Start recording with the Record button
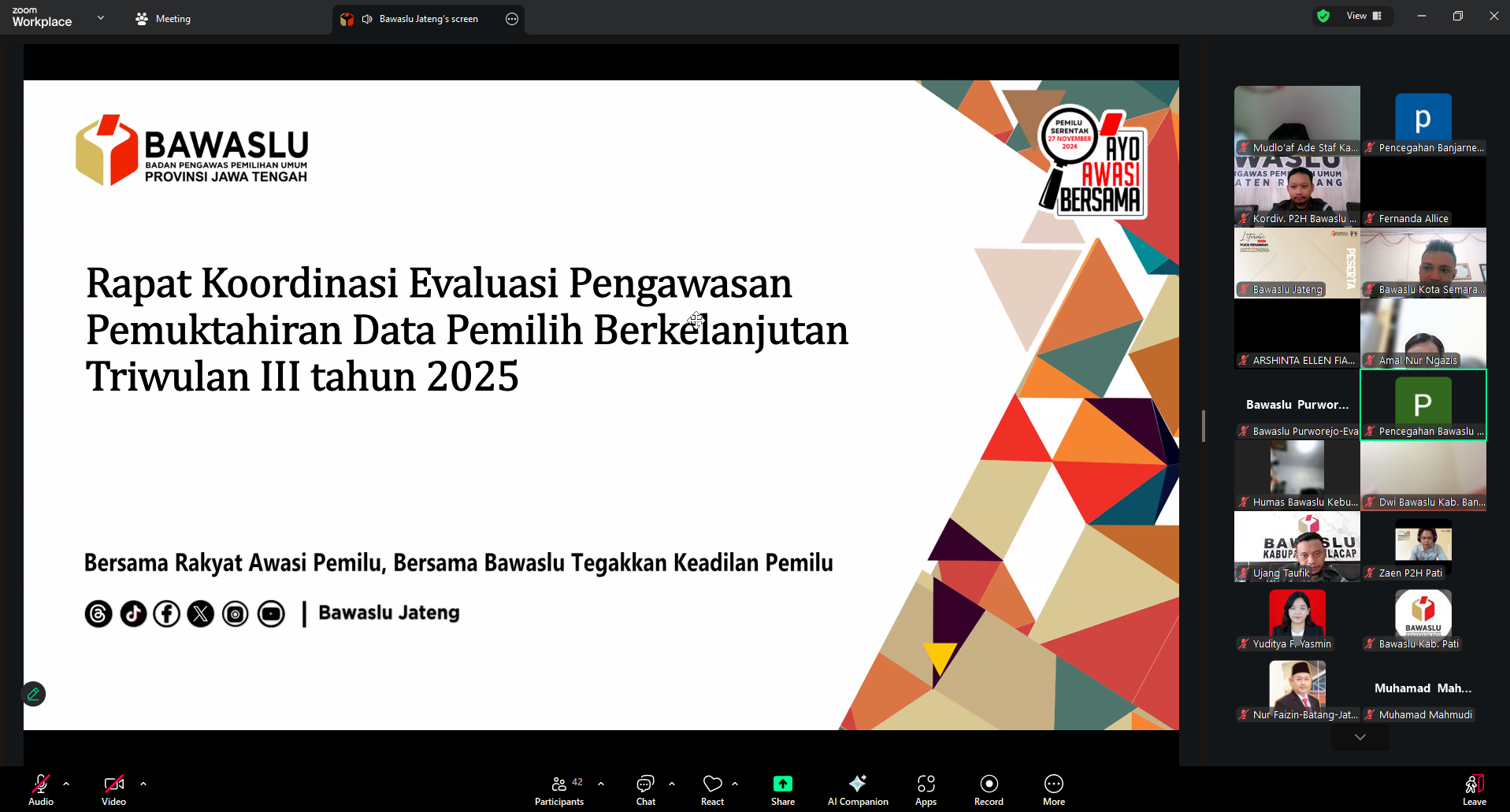Image resolution: width=1510 pixels, height=812 pixels. coord(989,789)
